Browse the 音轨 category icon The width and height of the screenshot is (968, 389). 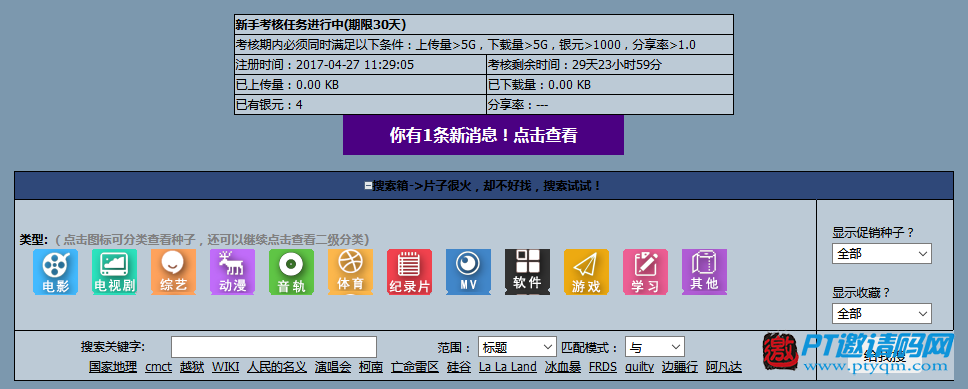coord(291,272)
